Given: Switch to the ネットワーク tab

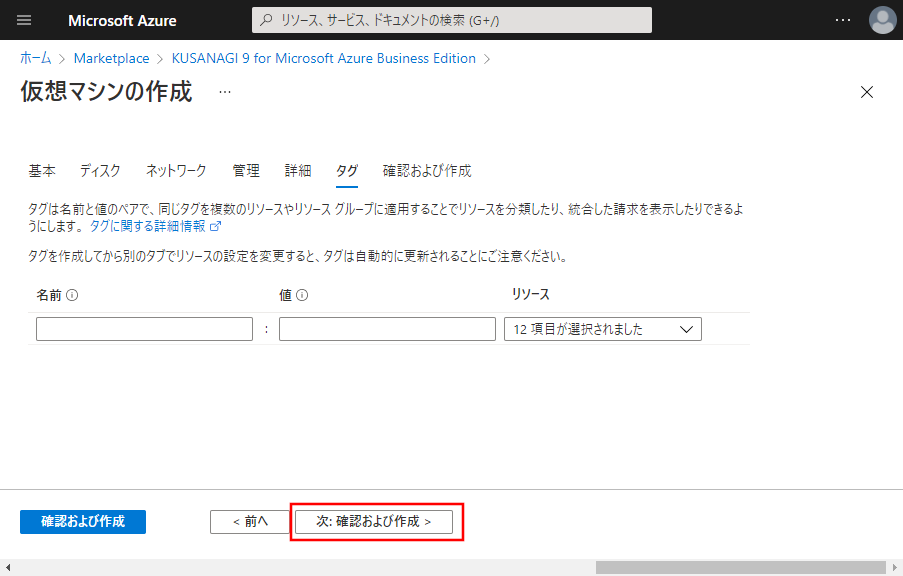Looking at the screenshot, I should tap(176, 170).
